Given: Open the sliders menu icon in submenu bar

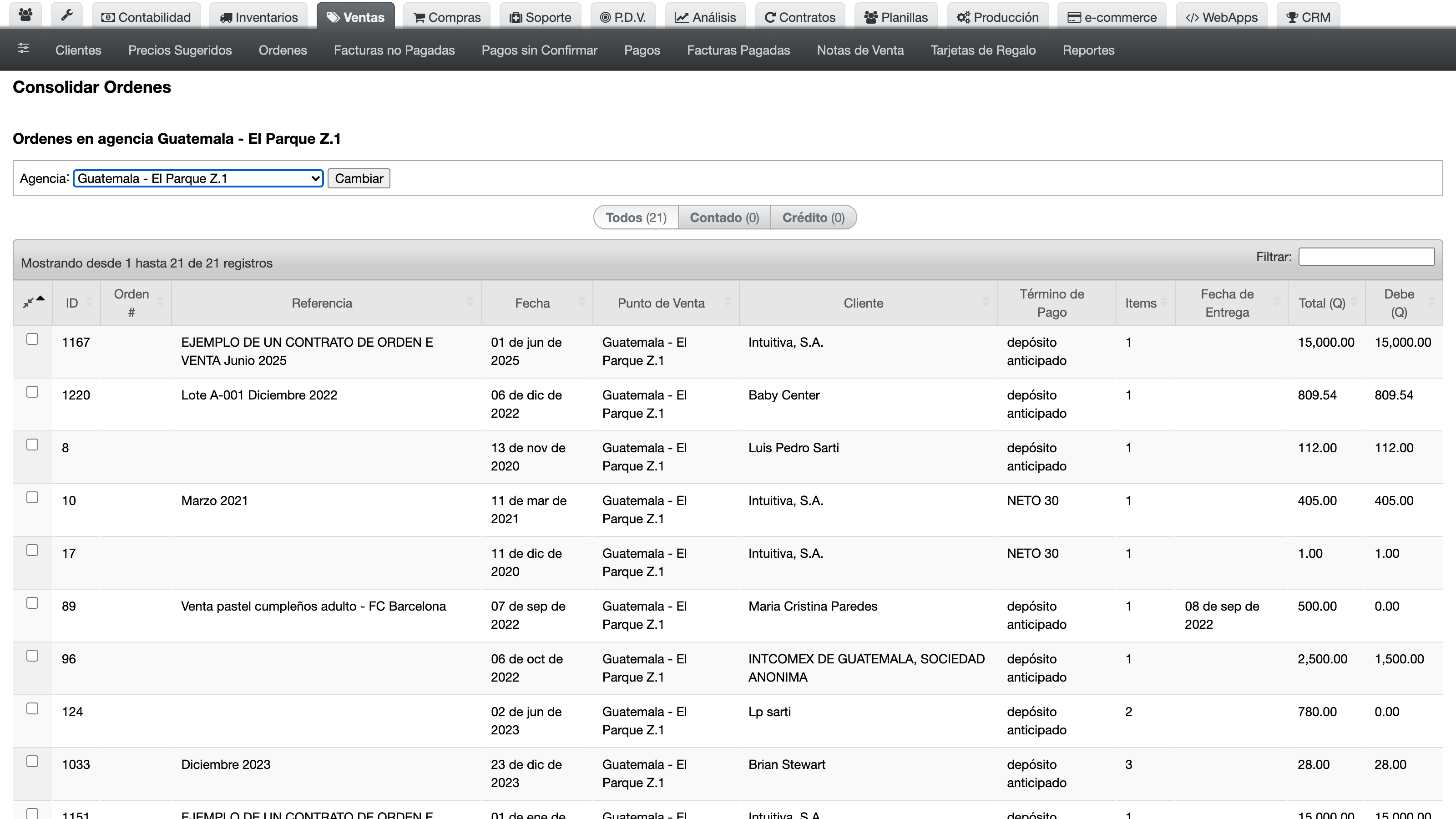Looking at the screenshot, I should [x=23, y=49].
